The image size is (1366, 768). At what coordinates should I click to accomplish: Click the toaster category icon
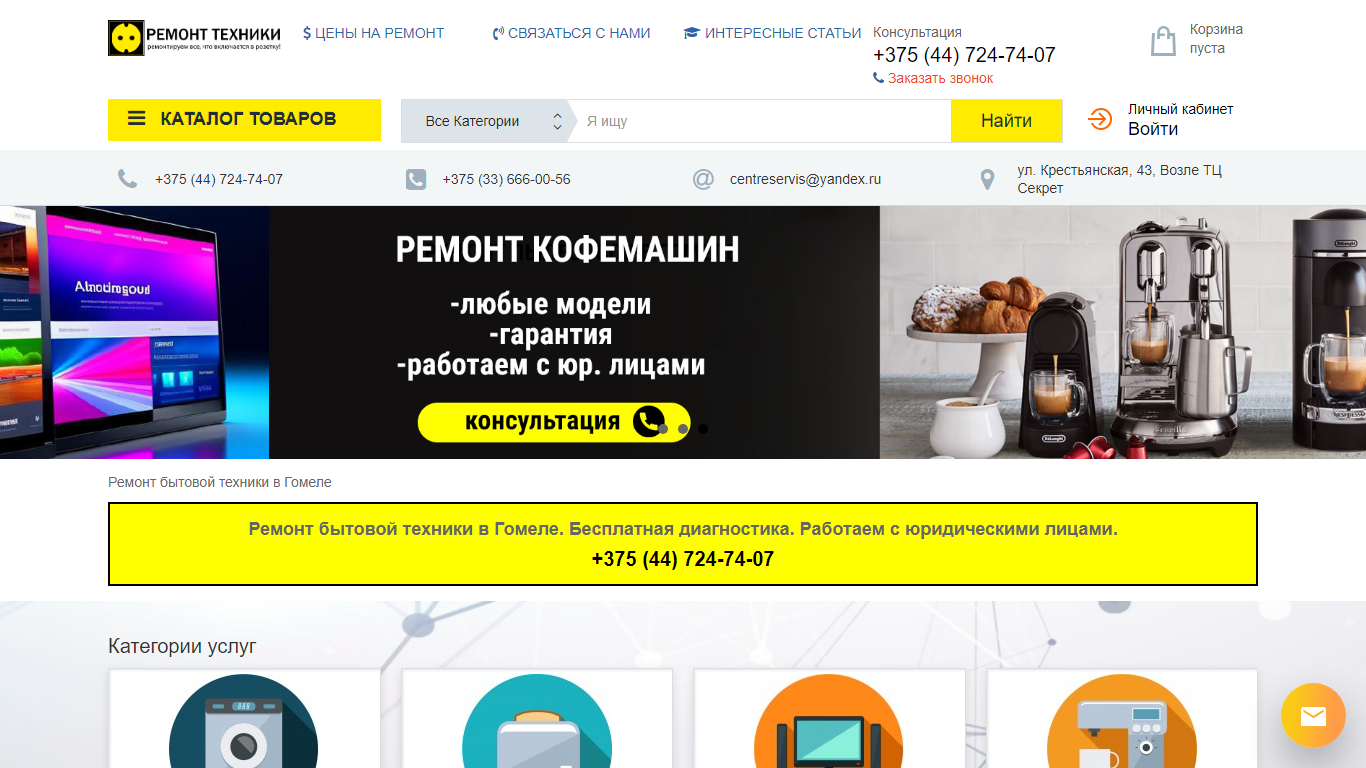pyautogui.click(x=537, y=721)
